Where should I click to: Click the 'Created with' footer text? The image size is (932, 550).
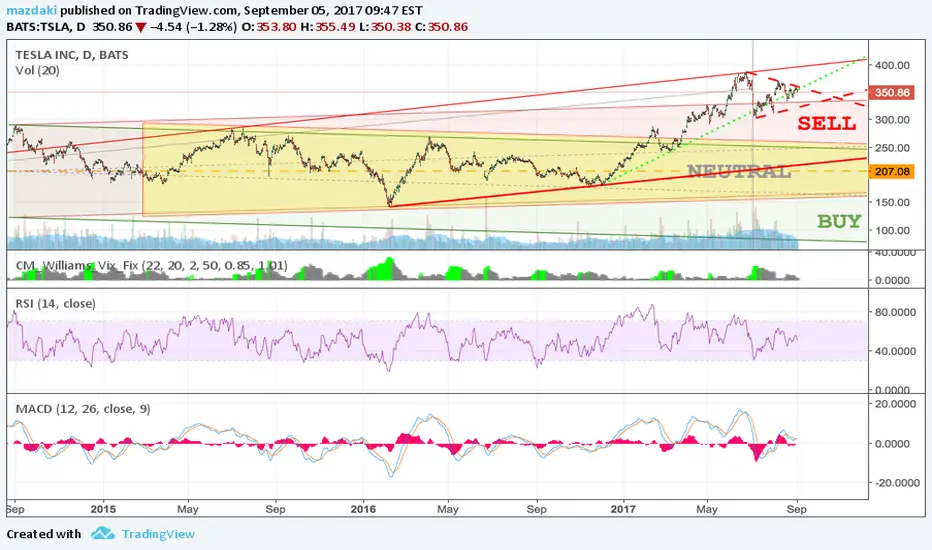point(43,534)
